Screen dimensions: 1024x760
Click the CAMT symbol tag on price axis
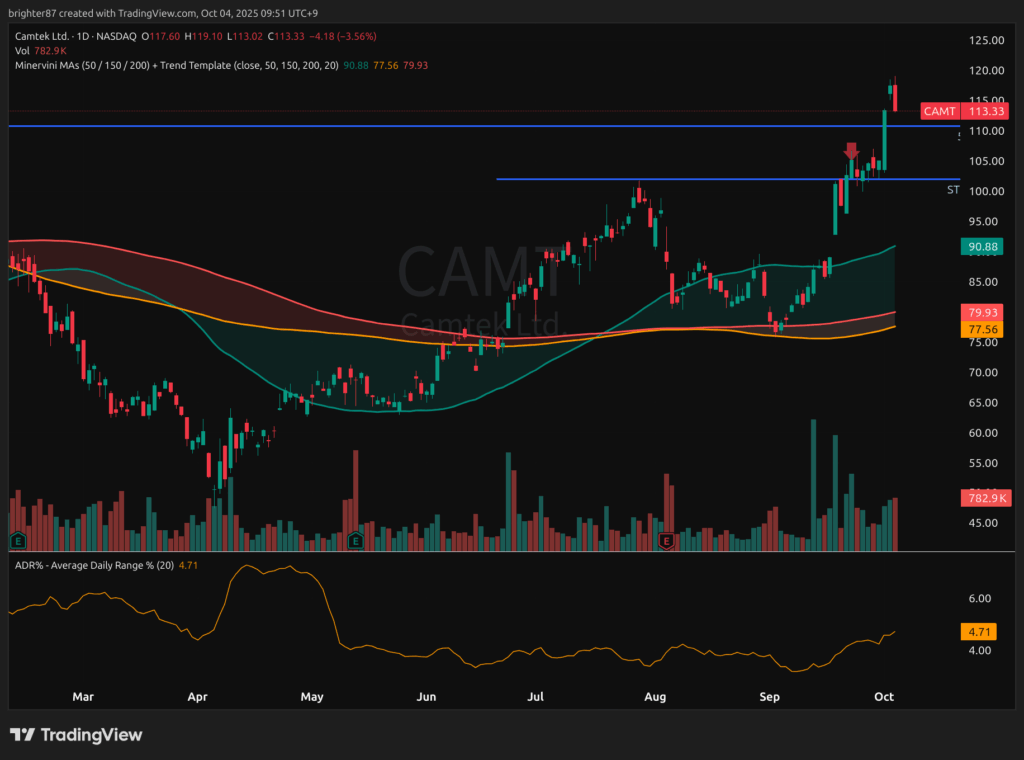[x=940, y=111]
